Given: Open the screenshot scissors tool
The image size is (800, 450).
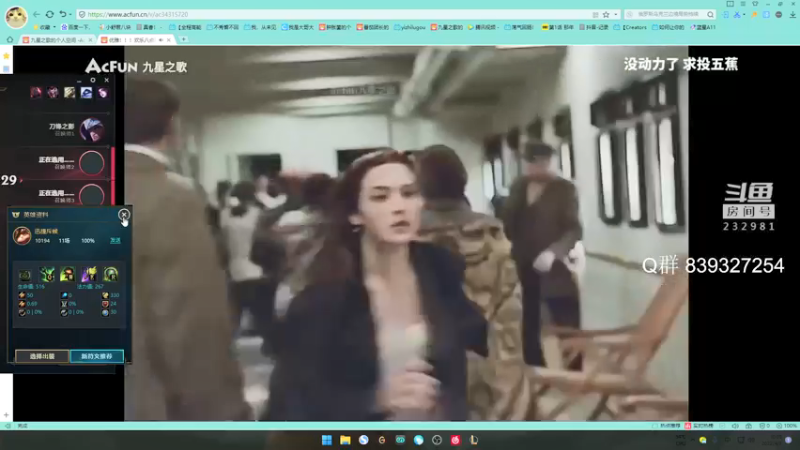Looking at the screenshot, I should click(737, 15).
